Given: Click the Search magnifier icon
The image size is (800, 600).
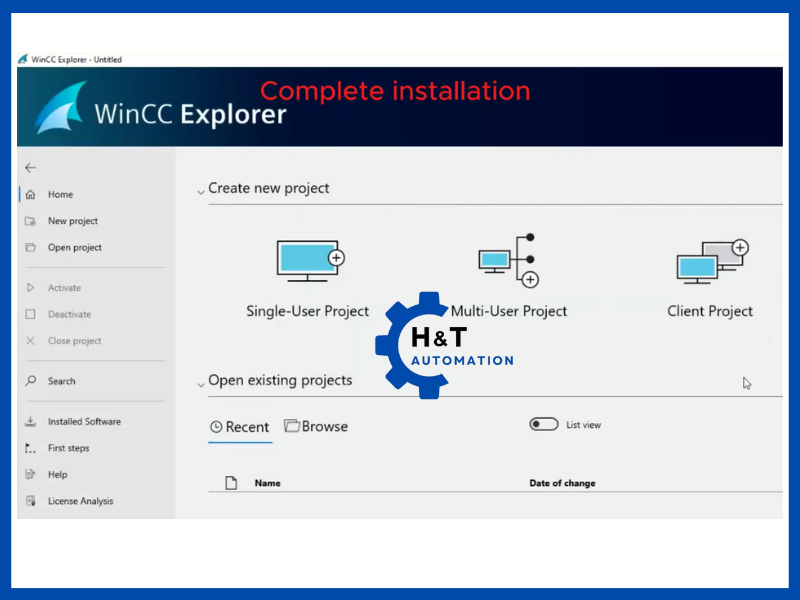Looking at the screenshot, I should [30, 381].
